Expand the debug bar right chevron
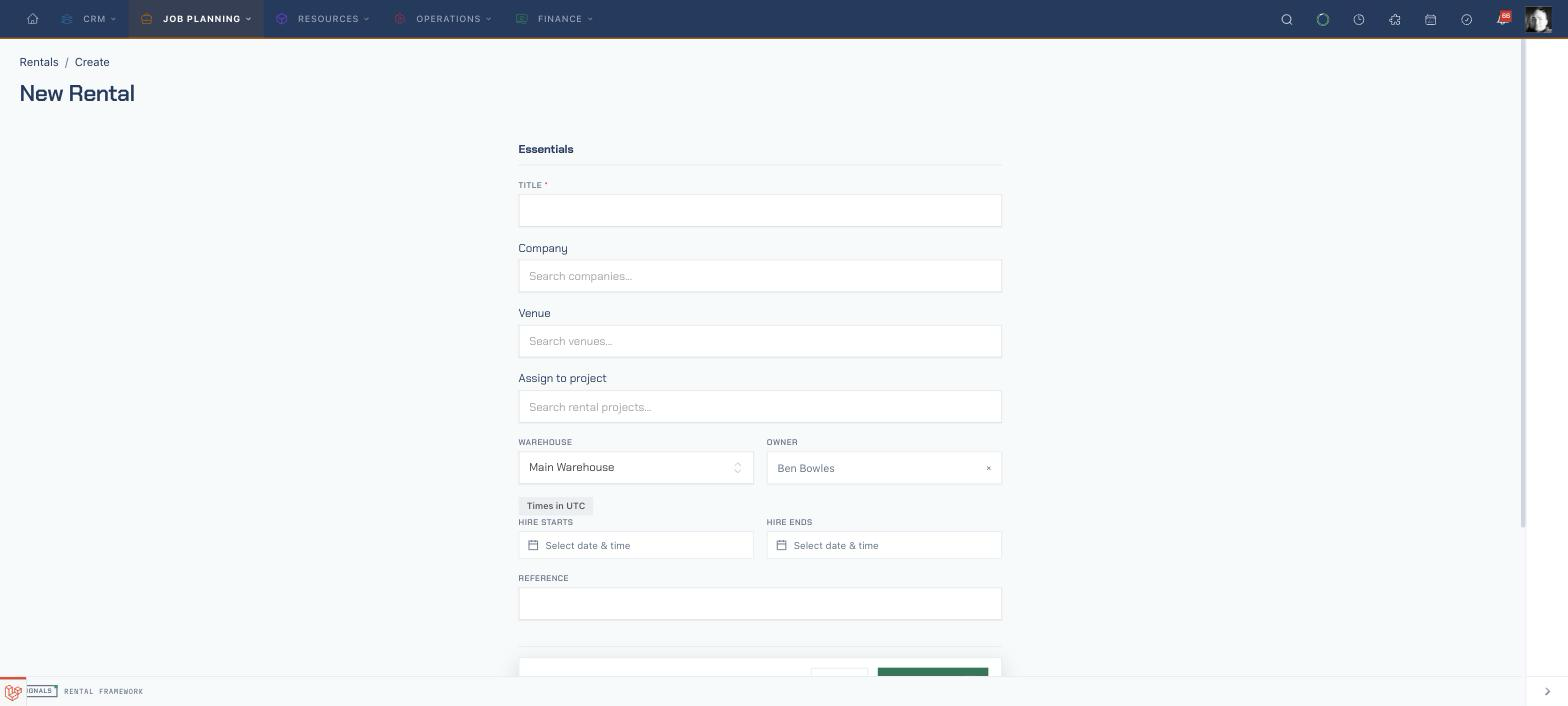Screen dimensions: 1568x706 (x=1547, y=692)
